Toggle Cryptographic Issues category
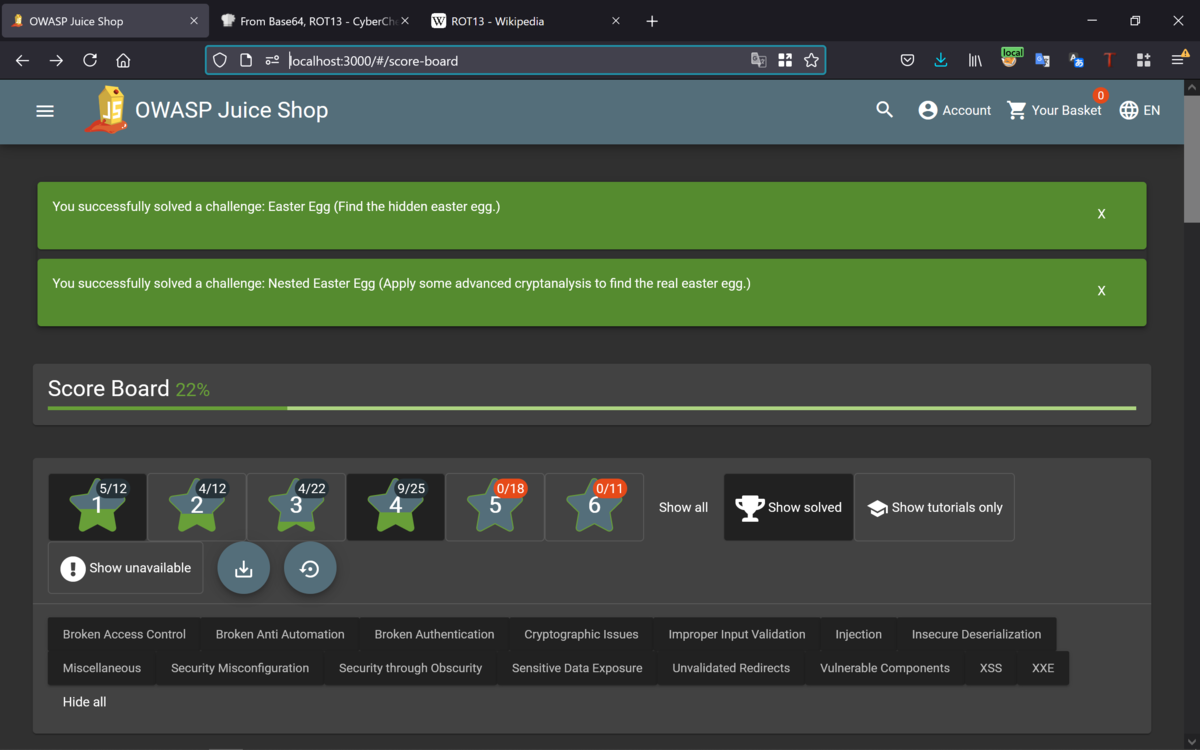The width and height of the screenshot is (1200, 750). point(581,634)
